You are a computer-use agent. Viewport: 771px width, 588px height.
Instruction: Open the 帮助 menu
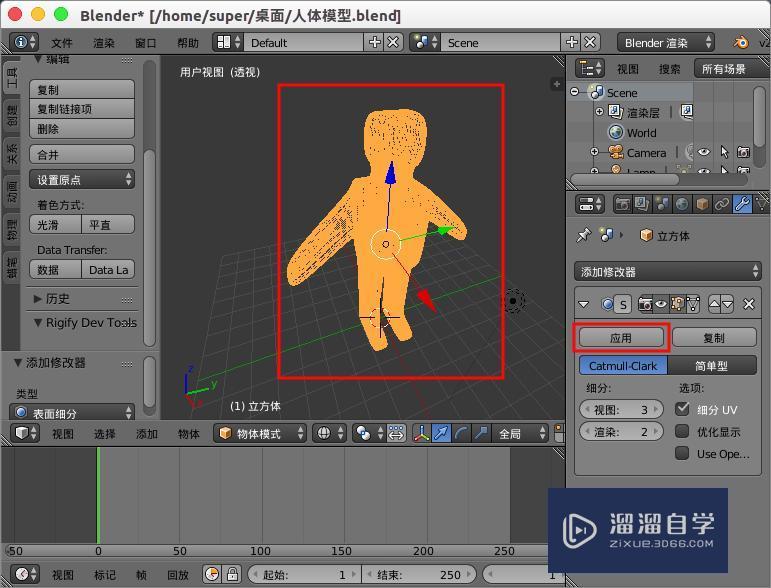[188, 43]
